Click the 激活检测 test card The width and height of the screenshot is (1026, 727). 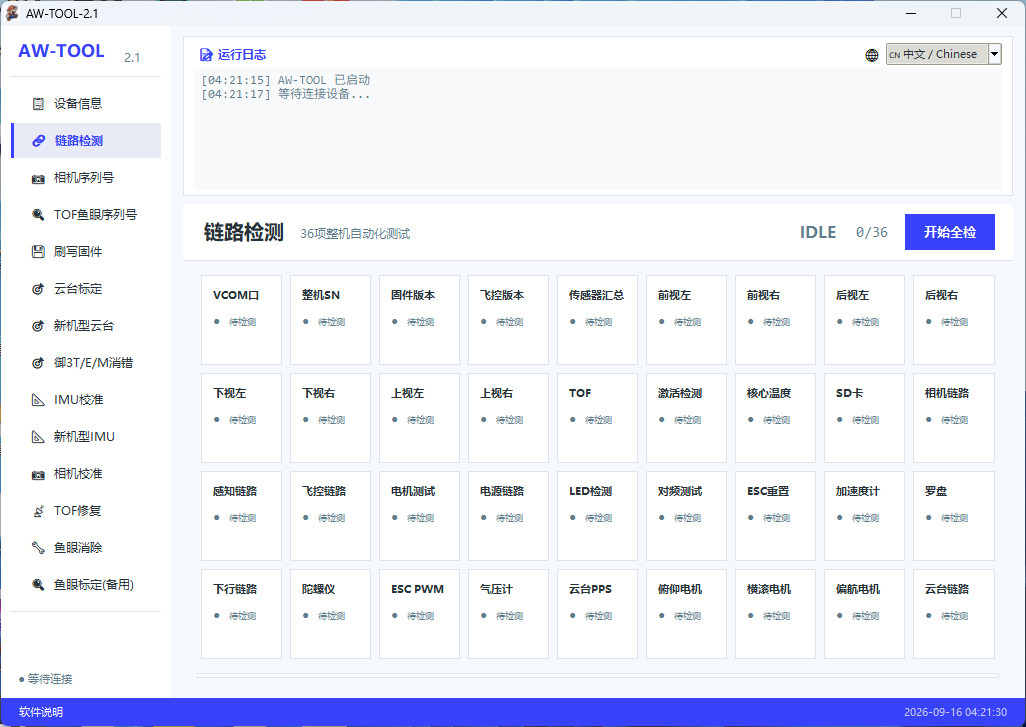click(x=686, y=418)
